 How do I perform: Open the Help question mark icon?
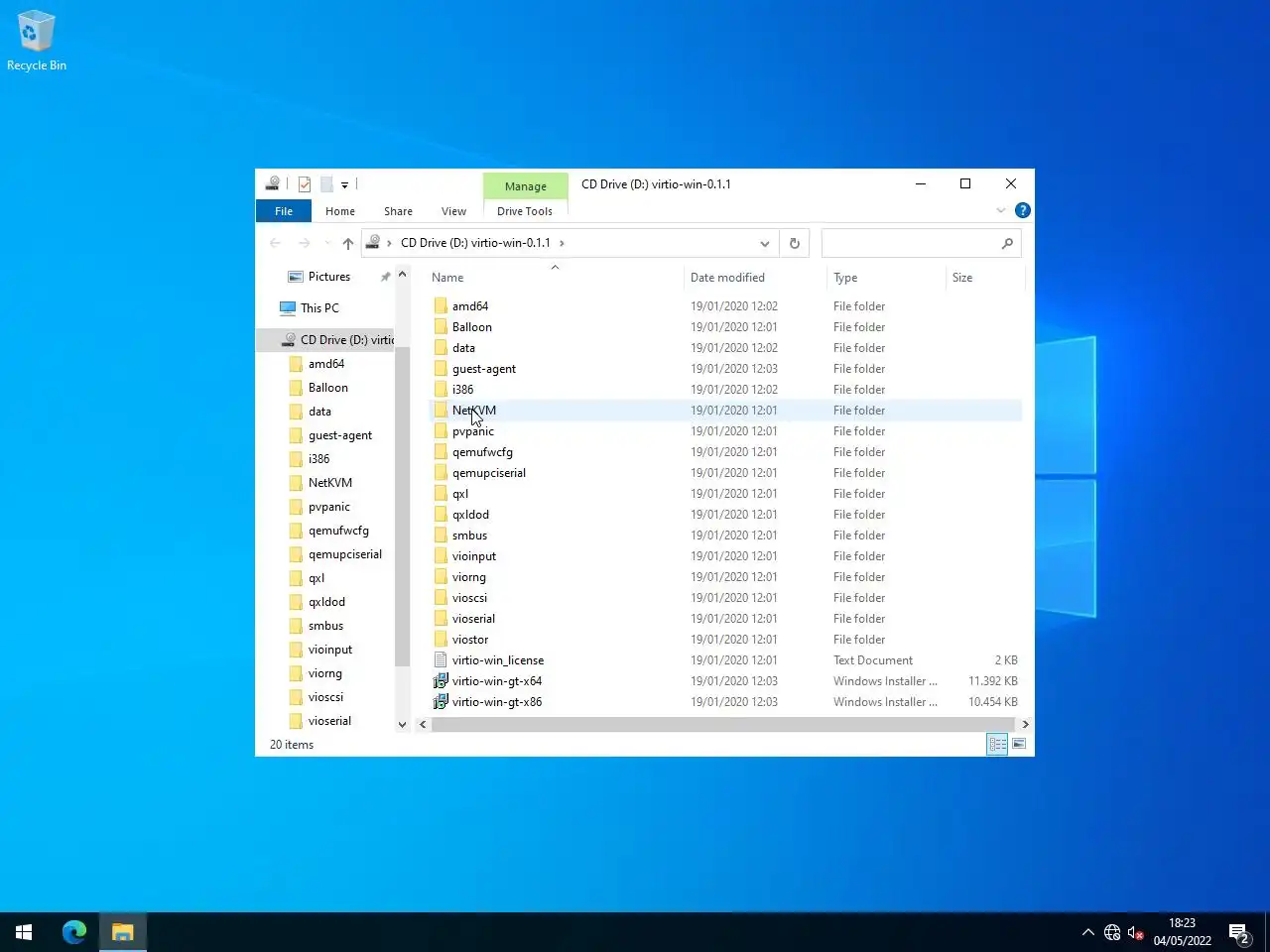(1023, 210)
